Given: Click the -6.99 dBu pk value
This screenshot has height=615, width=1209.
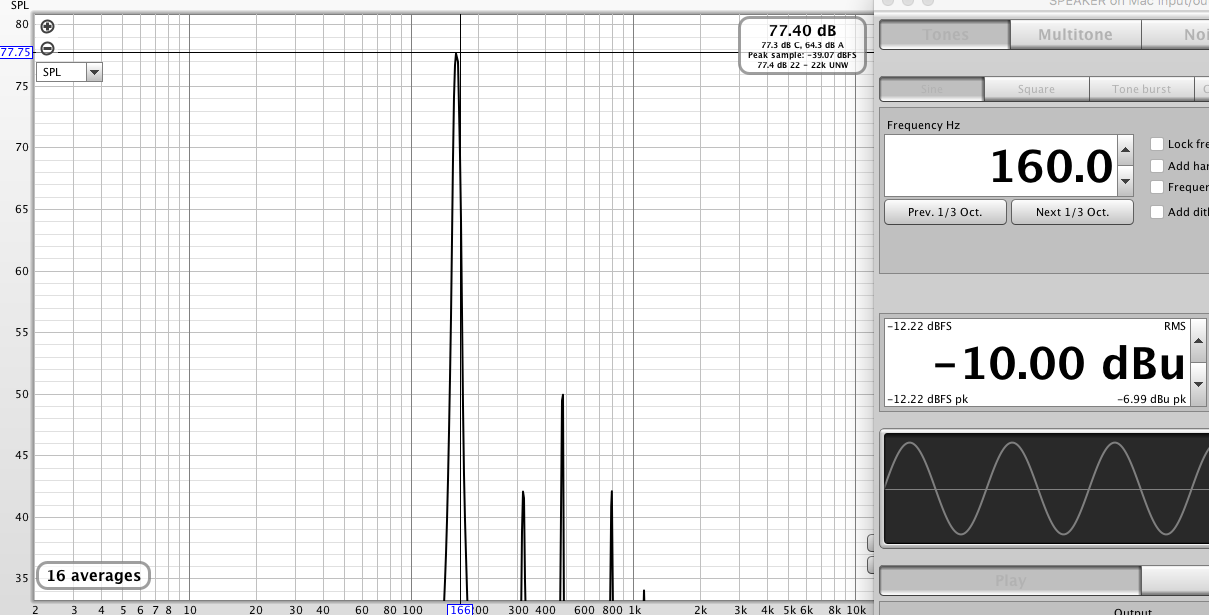Looking at the screenshot, I should (x=1152, y=399).
